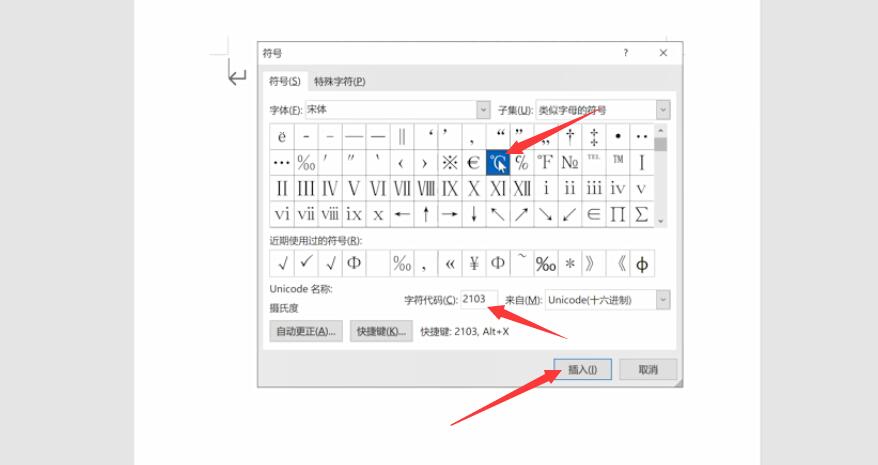
Task: Click the symbol grid scrollbar thumb
Action: point(661,144)
